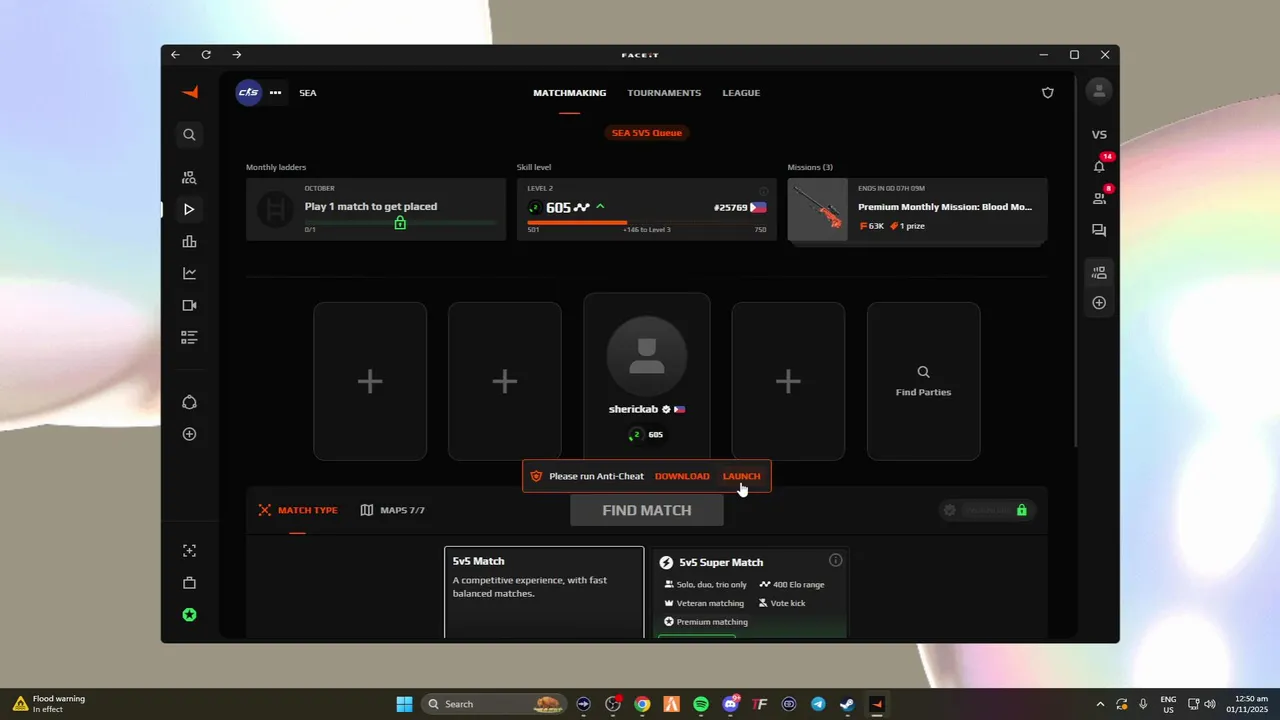Click the plus circle in right sidebar
The width and height of the screenshot is (1280, 720).
pyautogui.click(x=1099, y=302)
